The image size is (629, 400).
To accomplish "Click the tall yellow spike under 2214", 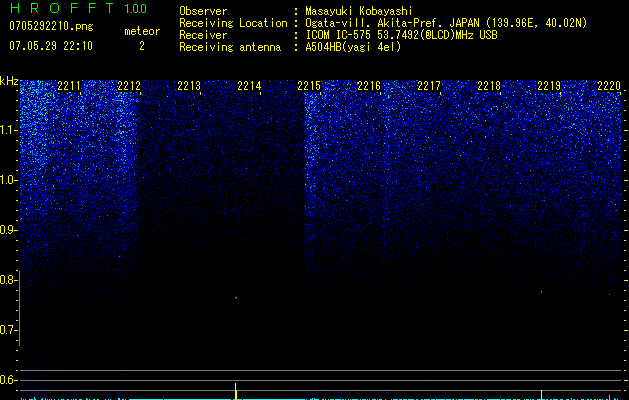I will point(235,391).
